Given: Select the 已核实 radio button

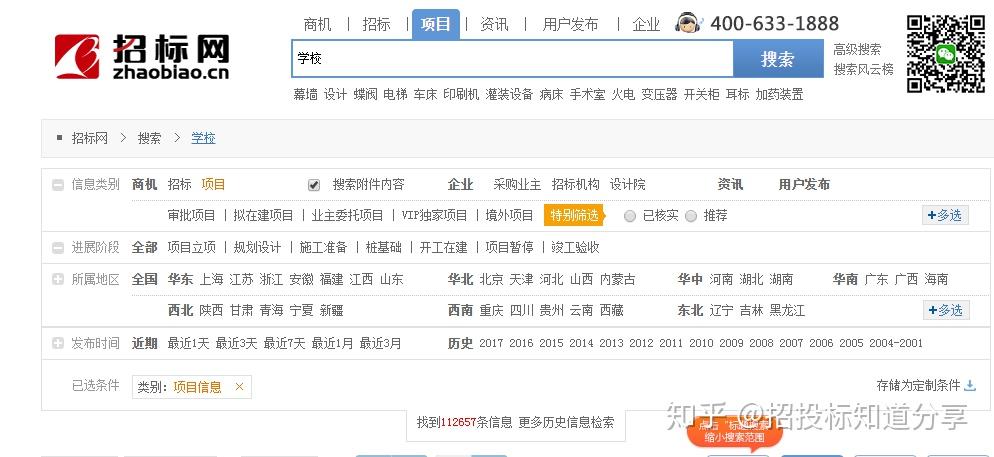Looking at the screenshot, I should pyautogui.click(x=629, y=216).
